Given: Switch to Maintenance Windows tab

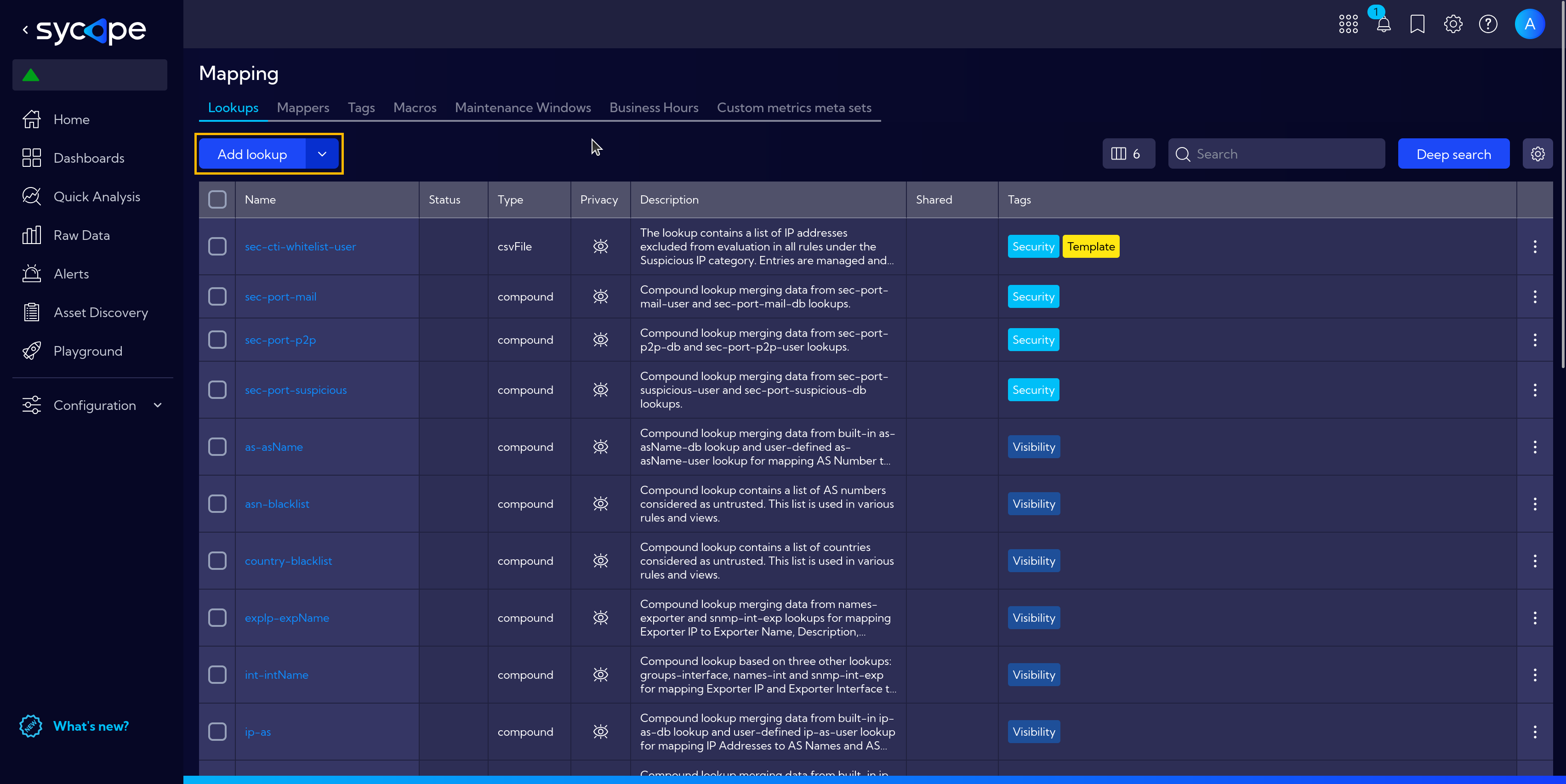Looking at the screenshot, I should [523, 108].
